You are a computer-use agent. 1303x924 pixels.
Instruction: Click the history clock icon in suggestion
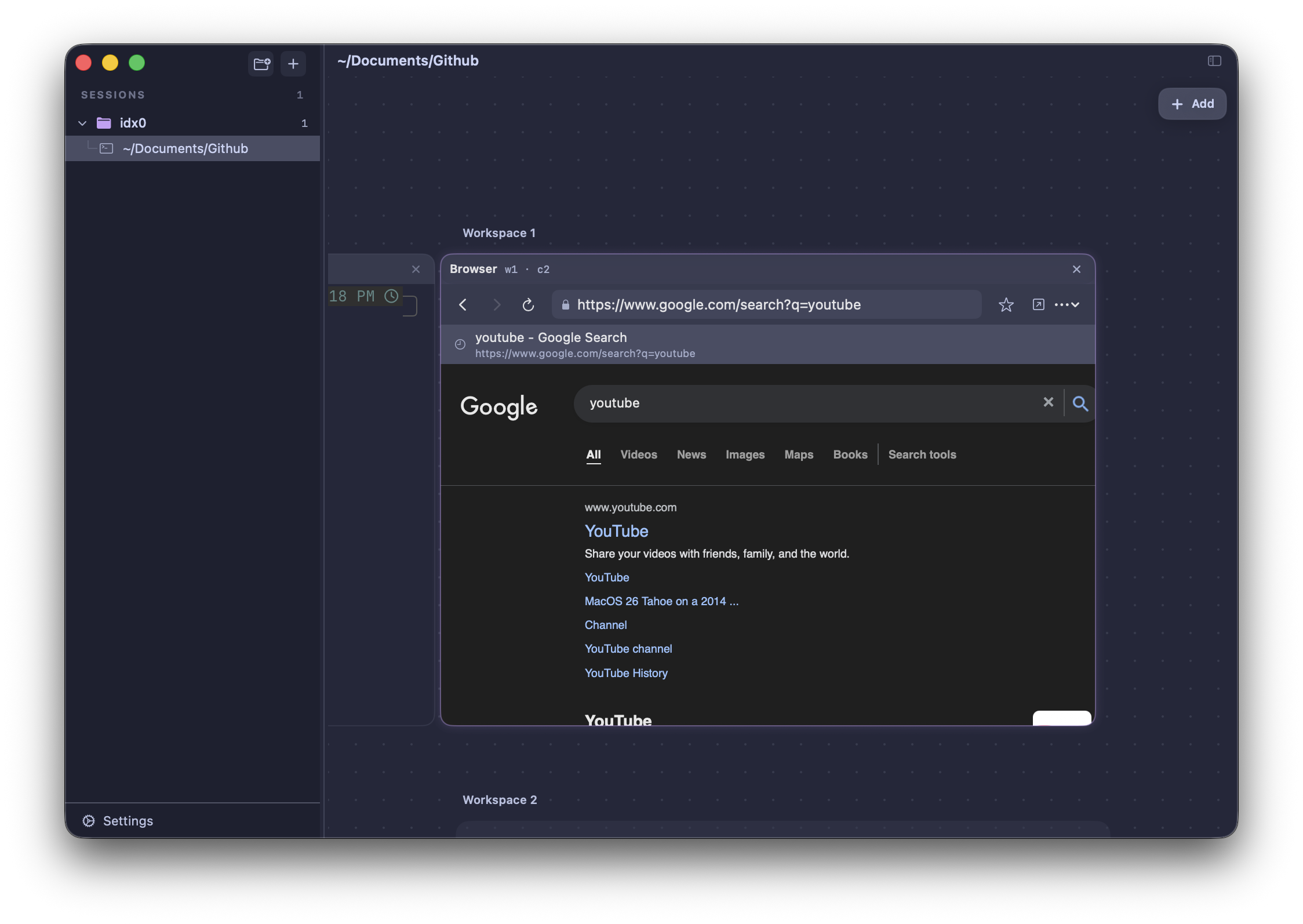coord(460,344)
